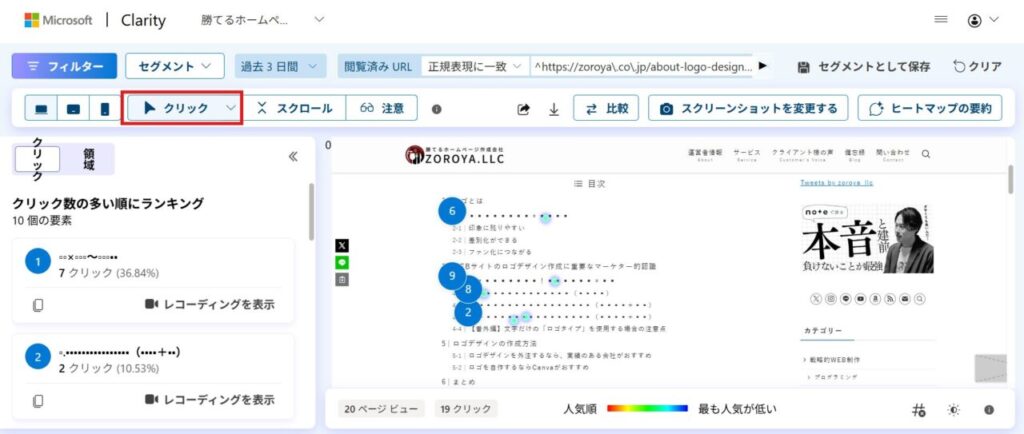The image size is (1024, 434).
Task: Click the share heatmap icon
Action: [x=523, y=109]
